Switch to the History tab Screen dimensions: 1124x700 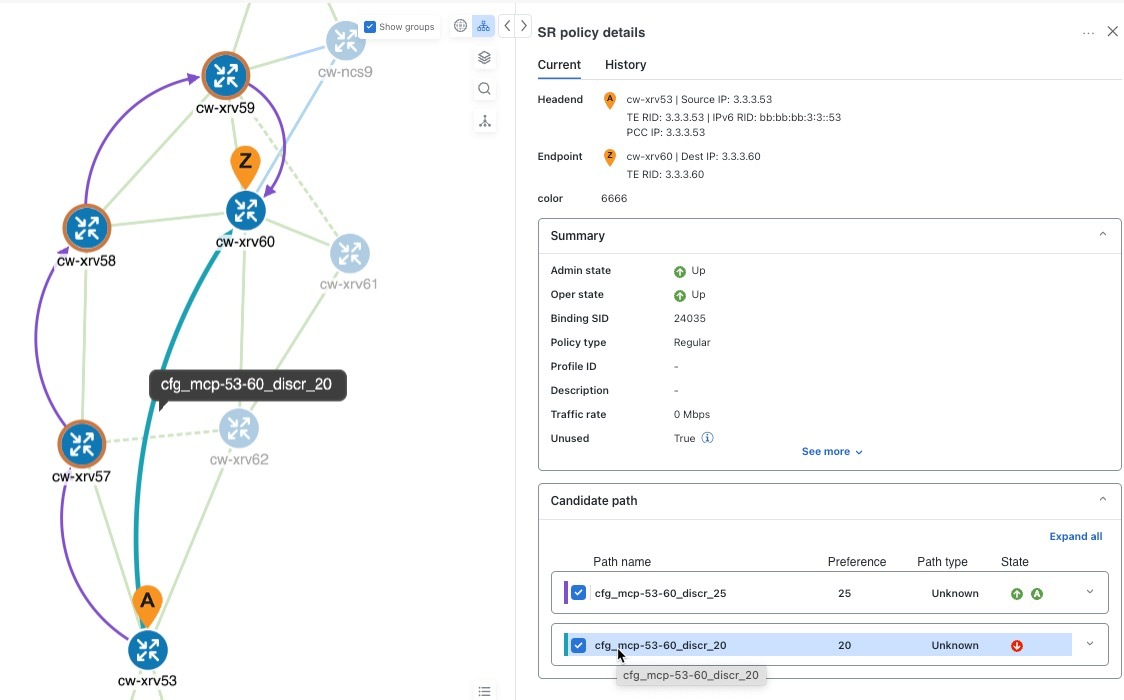(625, 65)
